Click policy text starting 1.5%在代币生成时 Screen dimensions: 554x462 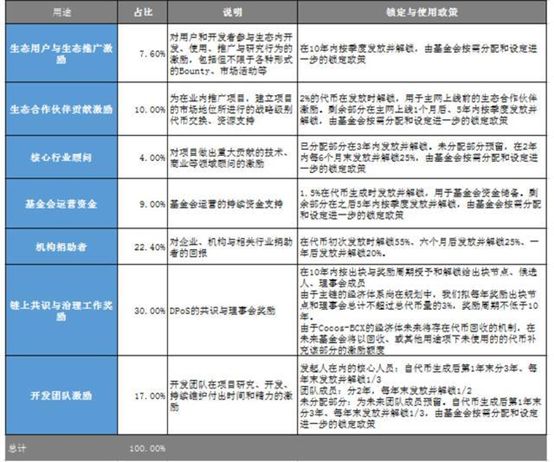click(x=422, y=203)
